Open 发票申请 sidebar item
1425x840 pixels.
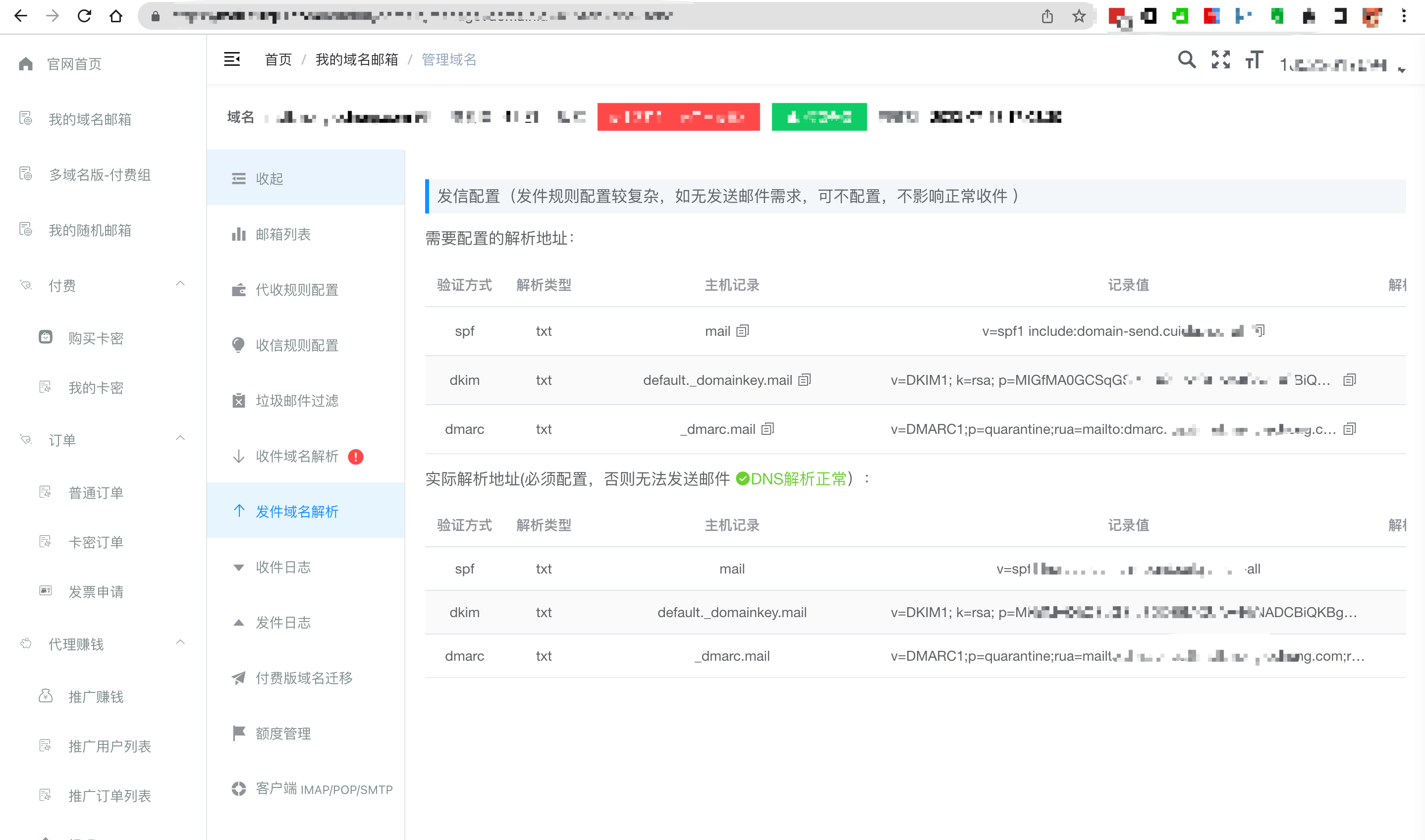[103, 591]
